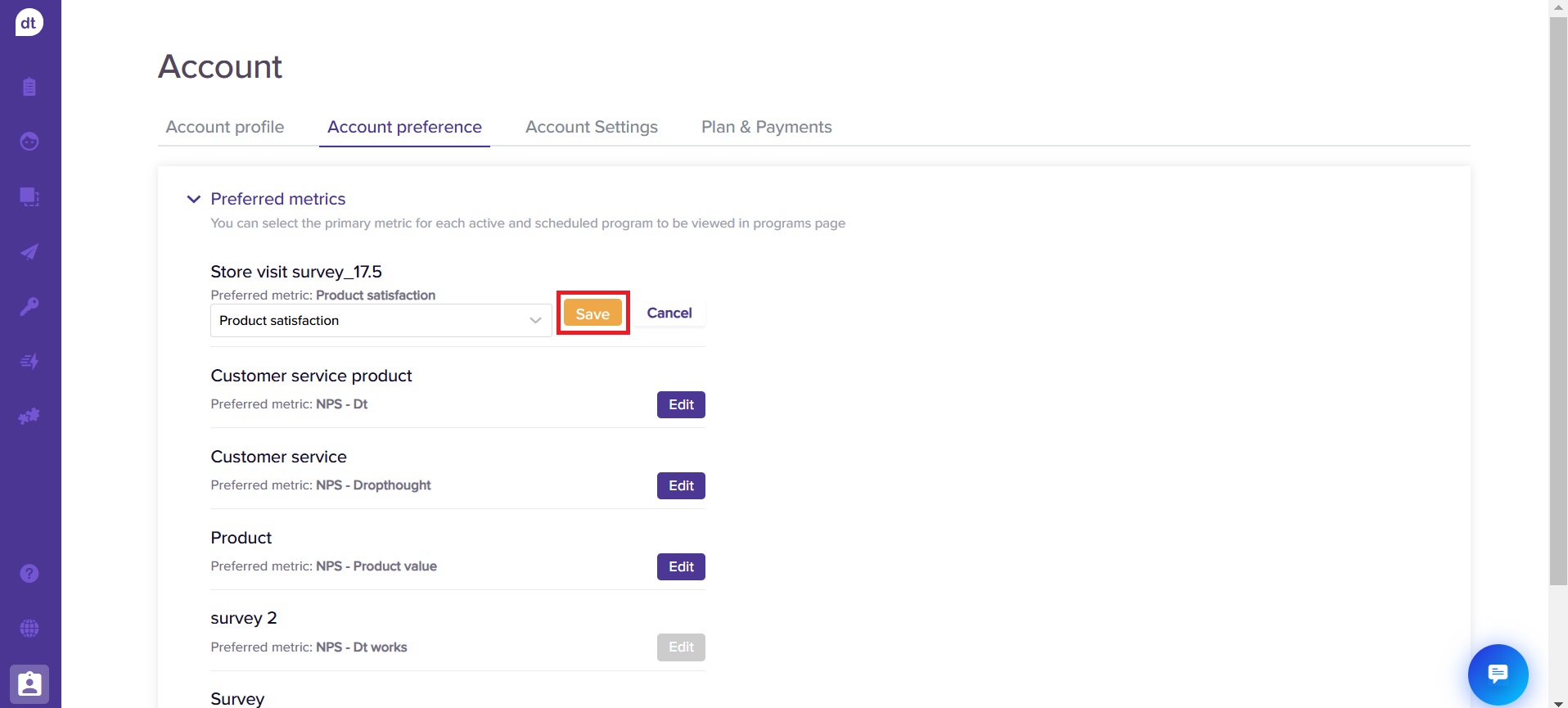Save the Store visit survey metric
This screenshot has height=708, width=1568.
(593, 313)
